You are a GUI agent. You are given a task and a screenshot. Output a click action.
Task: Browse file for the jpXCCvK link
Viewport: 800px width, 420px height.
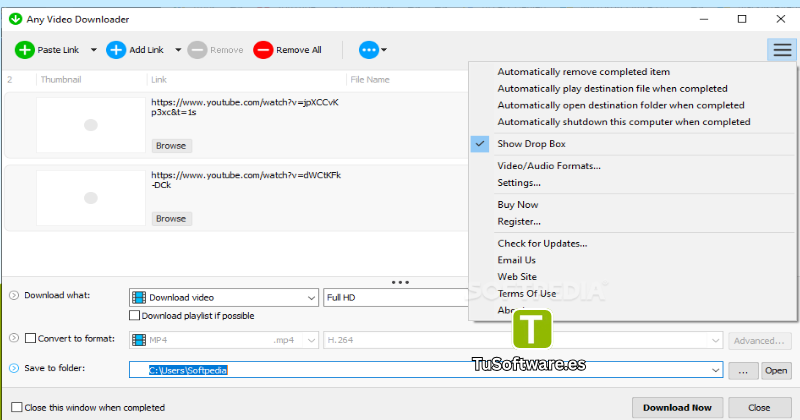pyautogui.click(x=171, y=145)
